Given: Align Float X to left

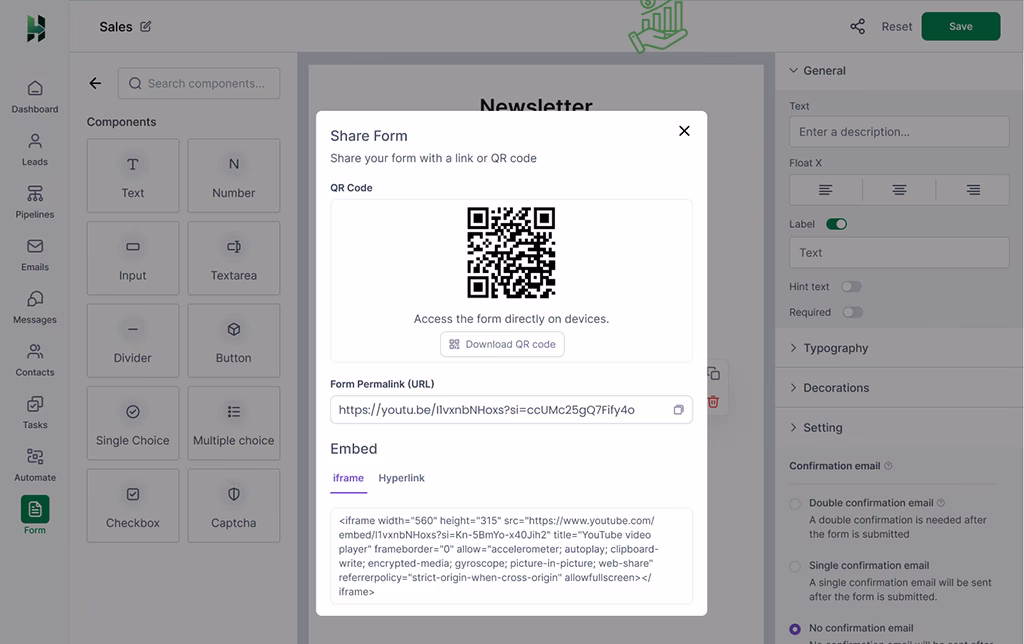Looking at the screenshot, I should point(825,190).
